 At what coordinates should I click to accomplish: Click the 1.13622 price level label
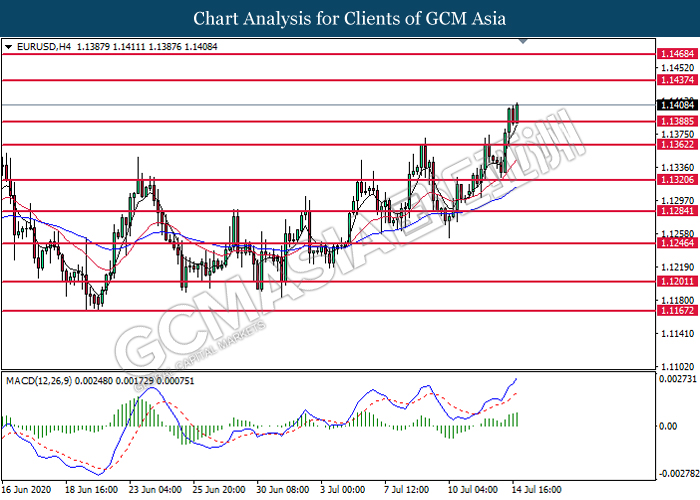pos(677,144)
